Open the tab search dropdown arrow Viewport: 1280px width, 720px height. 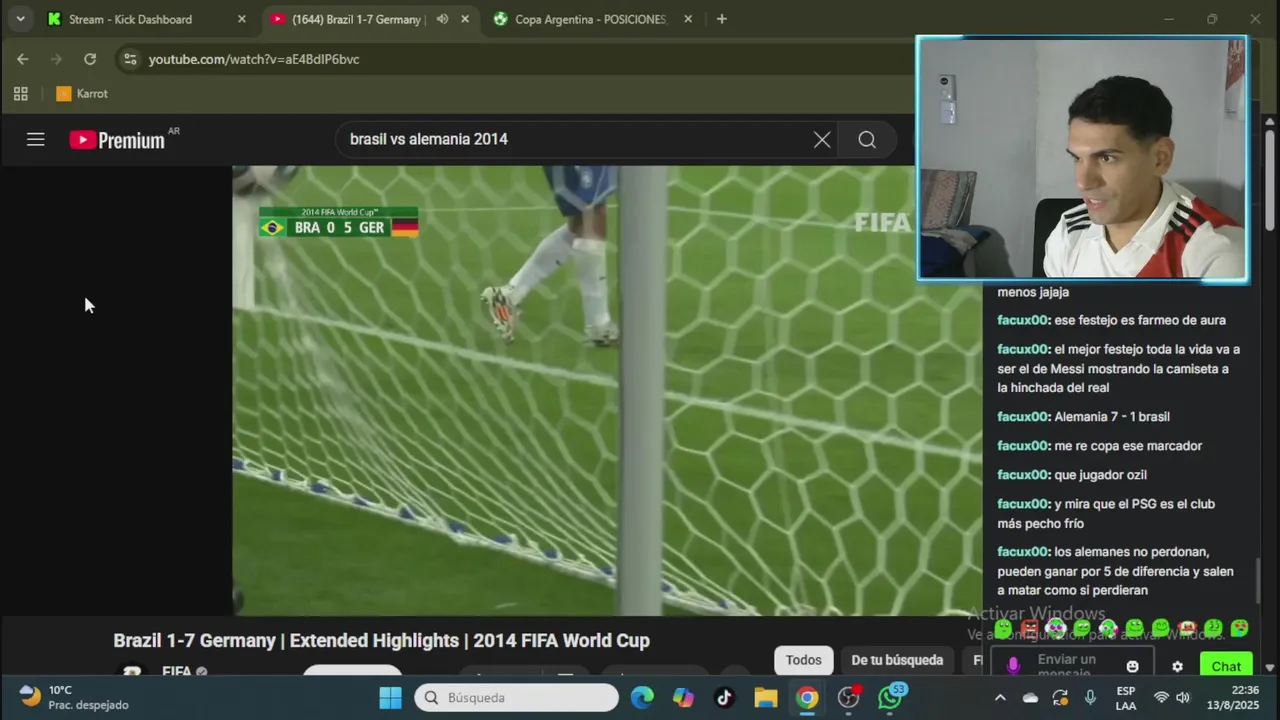[20, 19]
